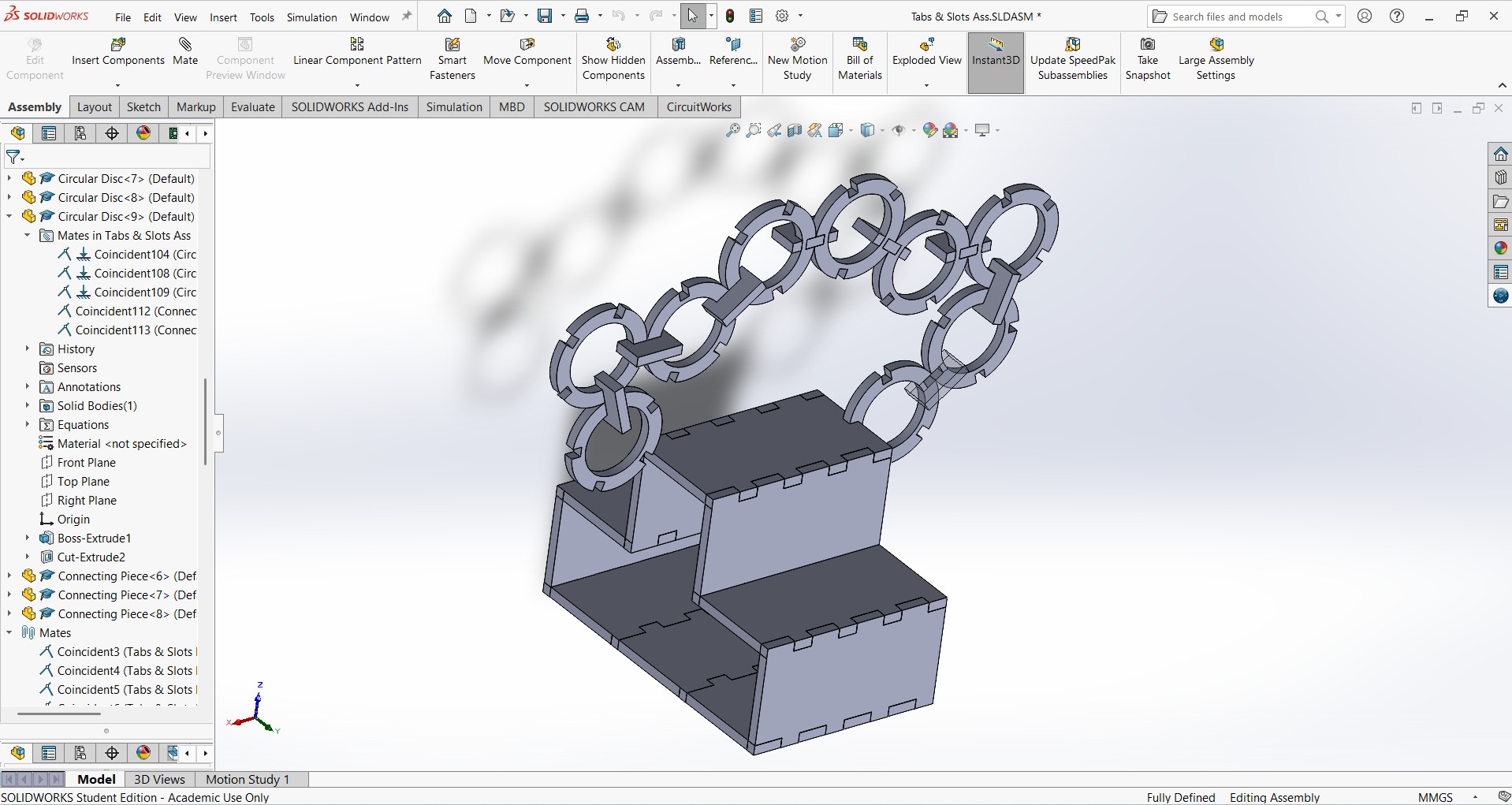1512x805 pixels.
Task: Click Search files and models field
Action: point(1235,17)
